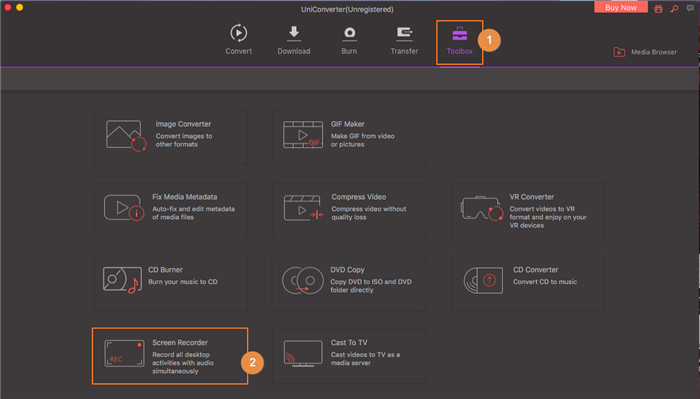Viewport: 700px width, 399px height.
Task: Close the window with red button
Action: (x=8, y=7)
